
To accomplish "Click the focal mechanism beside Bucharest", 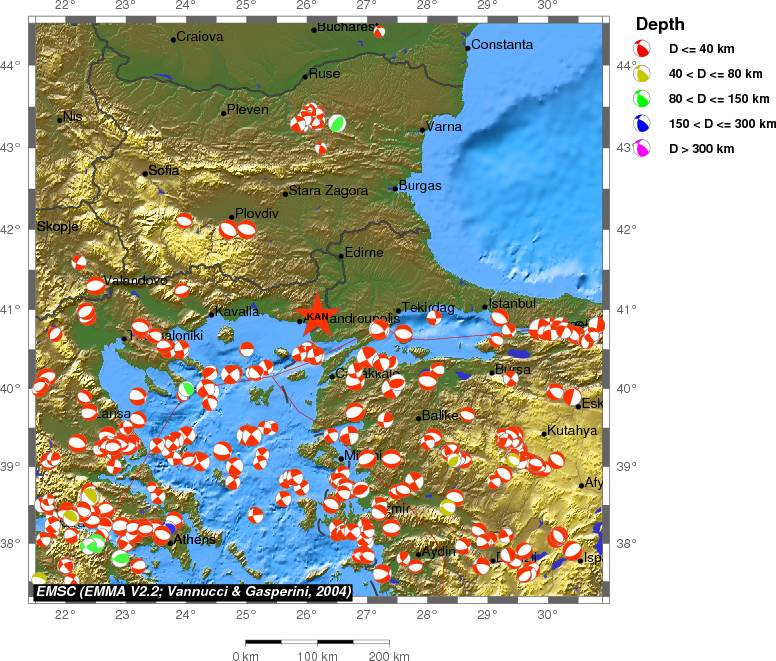I will (x=379, y=32).
